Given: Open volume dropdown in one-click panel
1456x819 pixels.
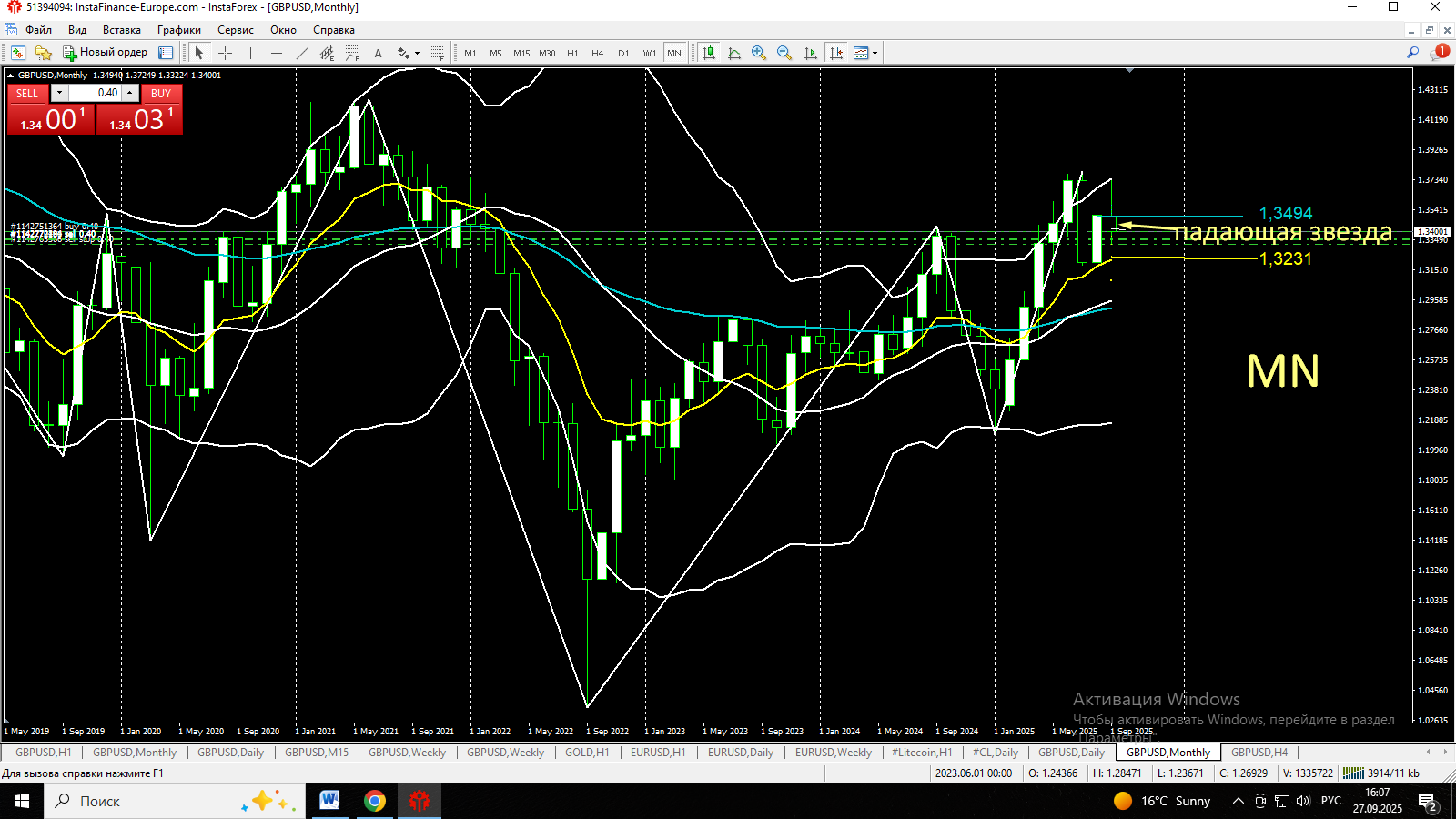Looking at the screenshot, I should (59, 93).
